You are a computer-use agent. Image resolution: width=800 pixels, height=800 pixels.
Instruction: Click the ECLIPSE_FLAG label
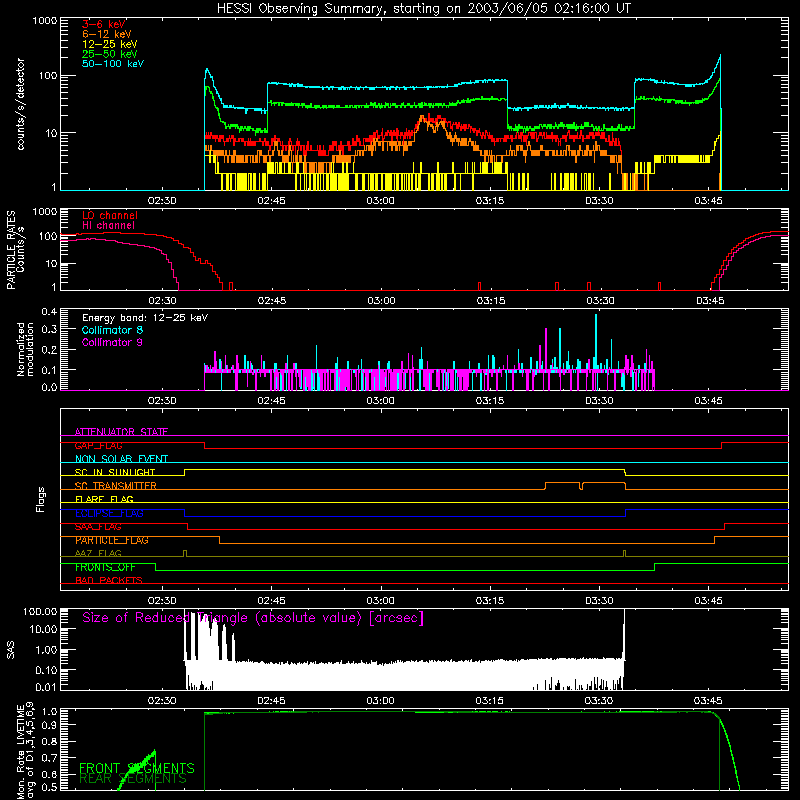point(109,513)
